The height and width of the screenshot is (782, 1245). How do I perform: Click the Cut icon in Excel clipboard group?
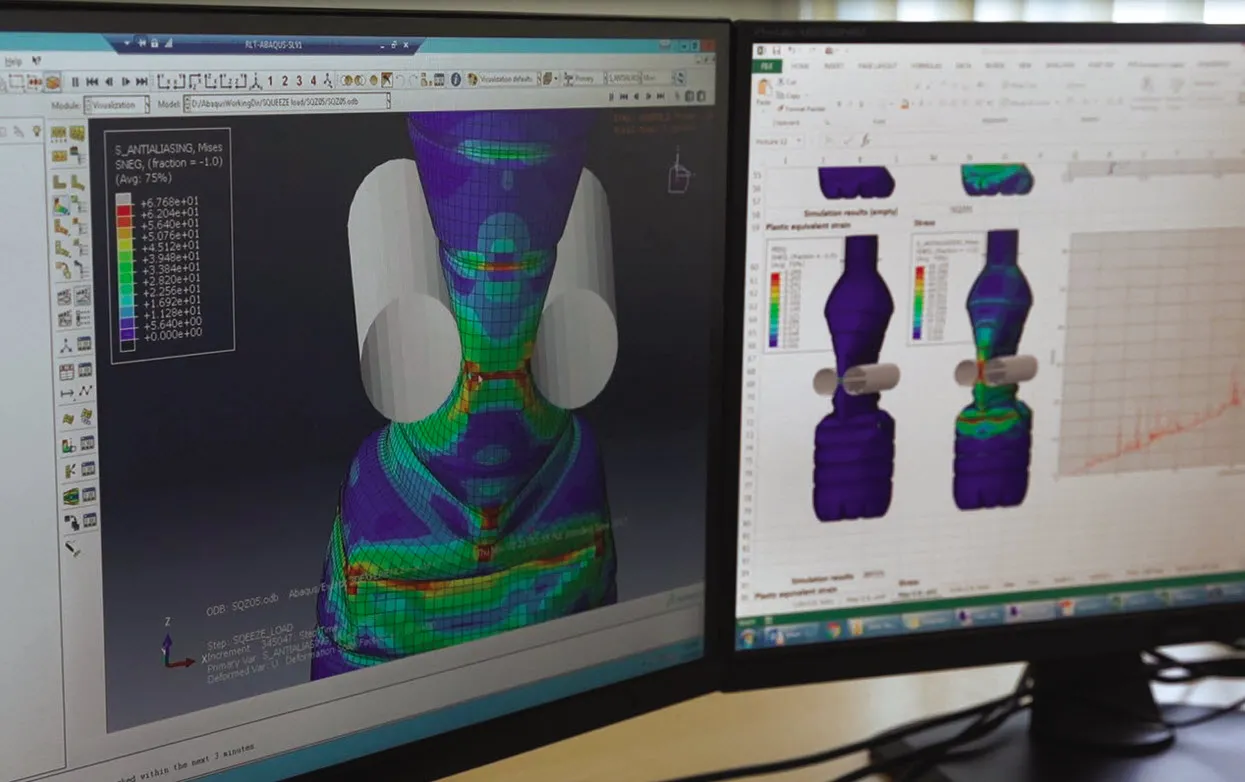(781, 82)
